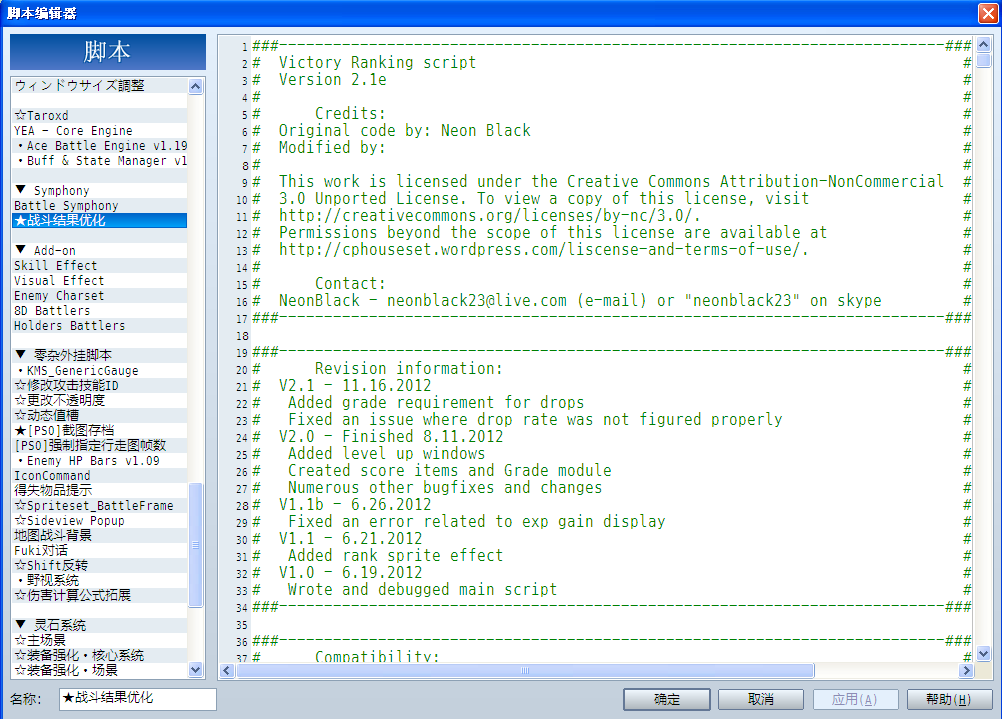Close the script editor window
Screen dimensions: 1002x720
988,13
